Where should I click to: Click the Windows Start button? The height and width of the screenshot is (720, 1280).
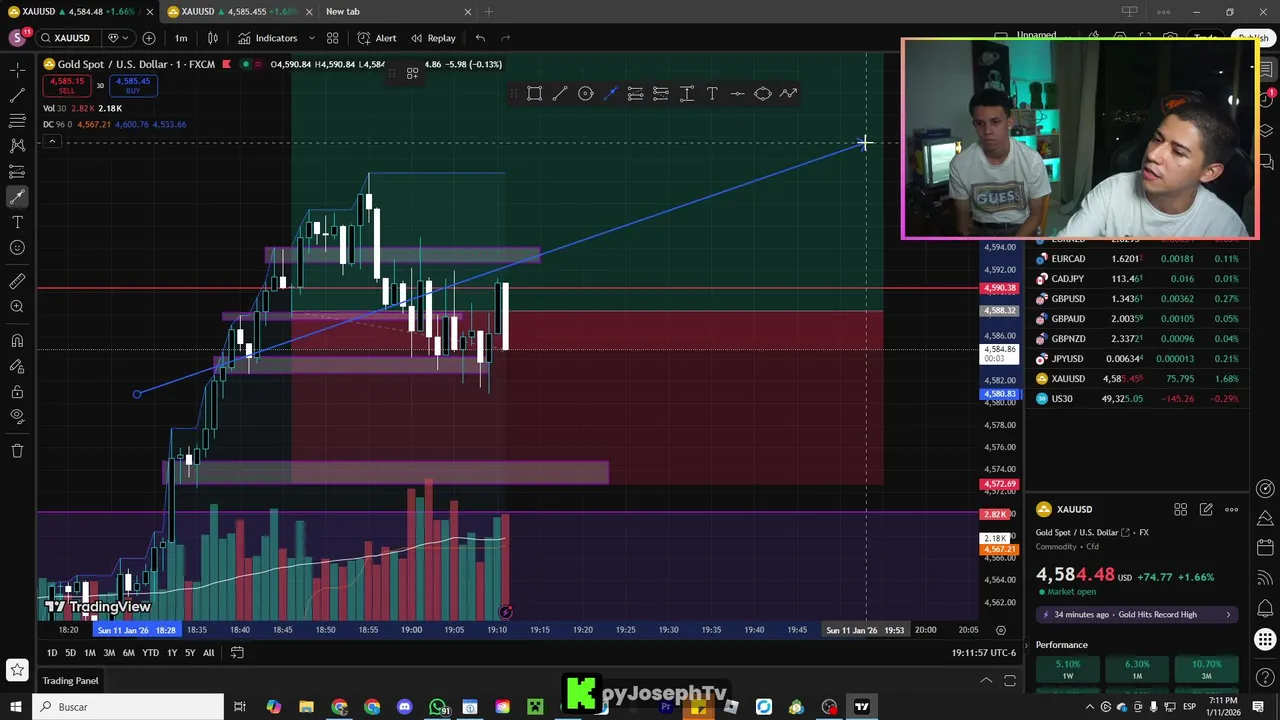click(x=15, y=707)
